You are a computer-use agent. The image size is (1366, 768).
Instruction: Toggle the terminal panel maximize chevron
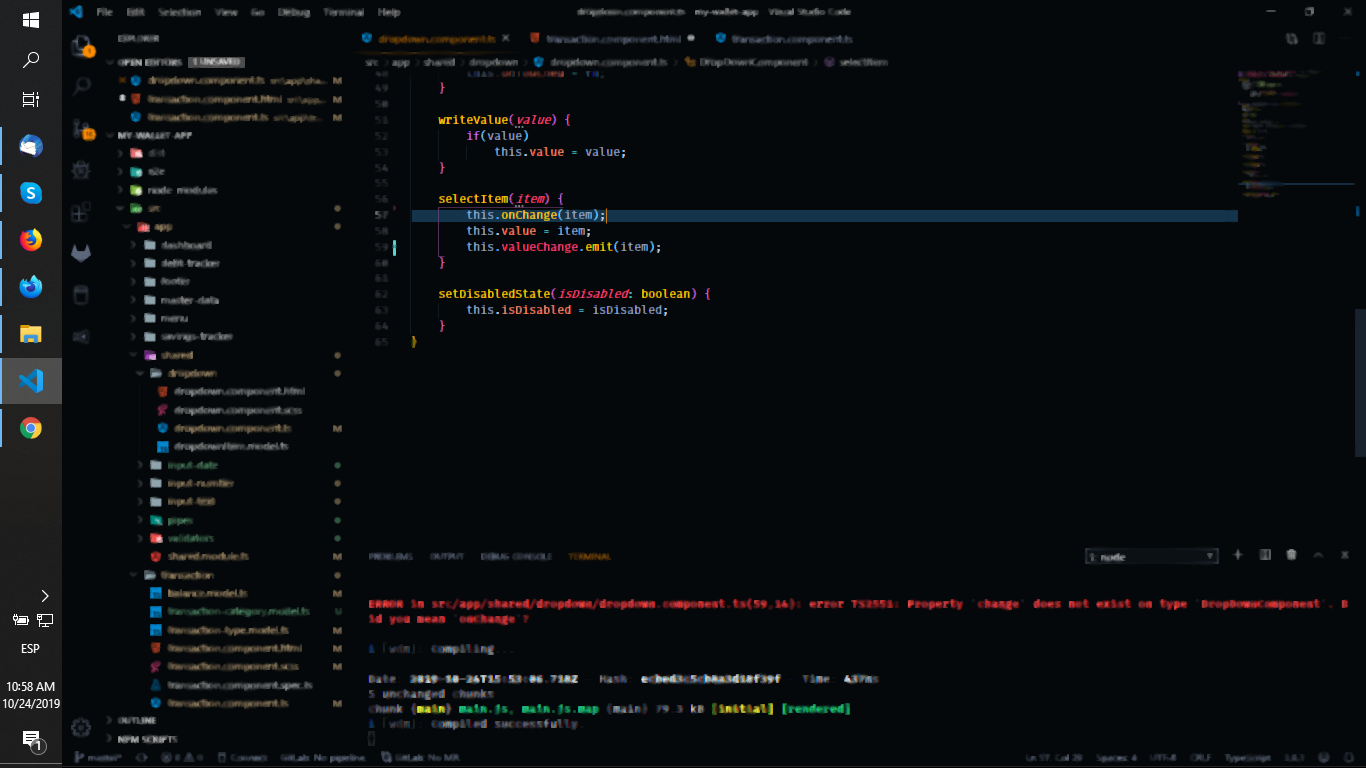[1318, 554]
